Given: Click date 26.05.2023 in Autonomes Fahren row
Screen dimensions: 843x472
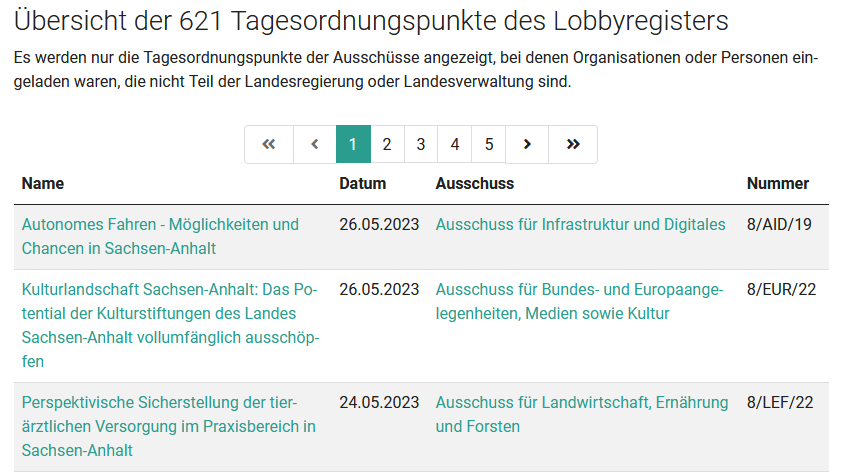Looking at the screenshot, I should 379,225.
